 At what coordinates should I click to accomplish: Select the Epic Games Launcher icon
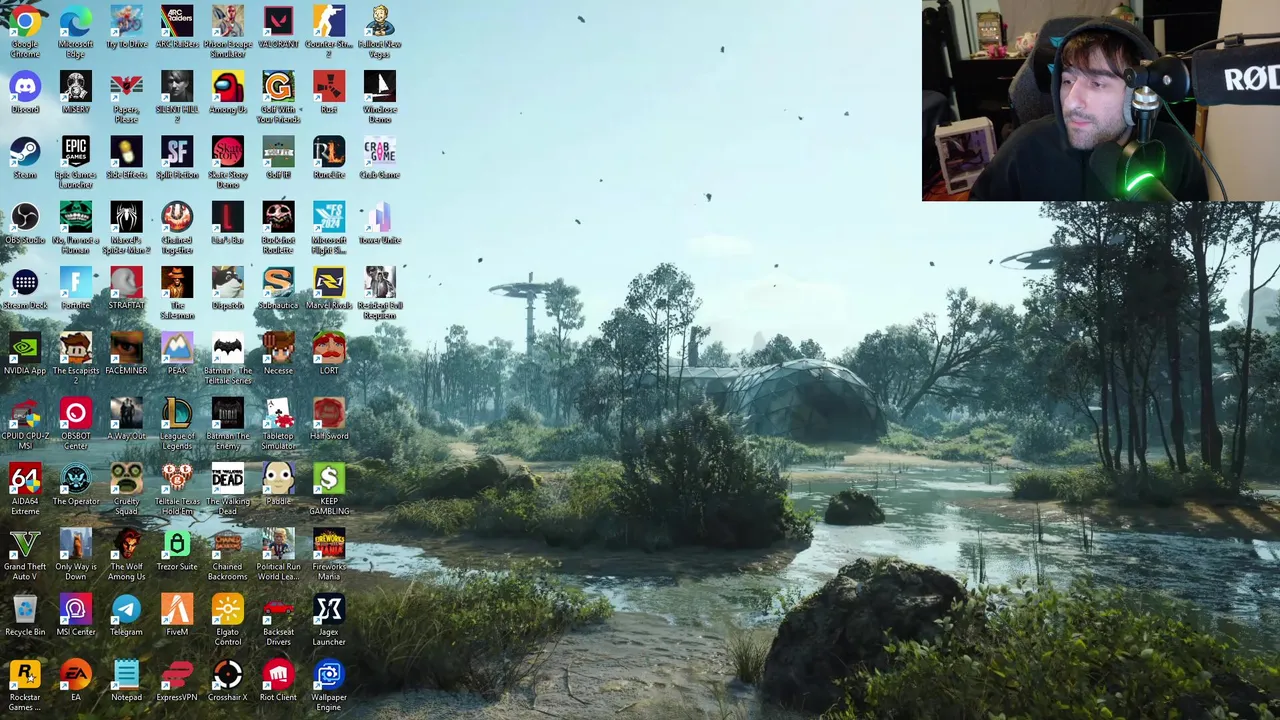pyautogui.click(x=76, y=152)
